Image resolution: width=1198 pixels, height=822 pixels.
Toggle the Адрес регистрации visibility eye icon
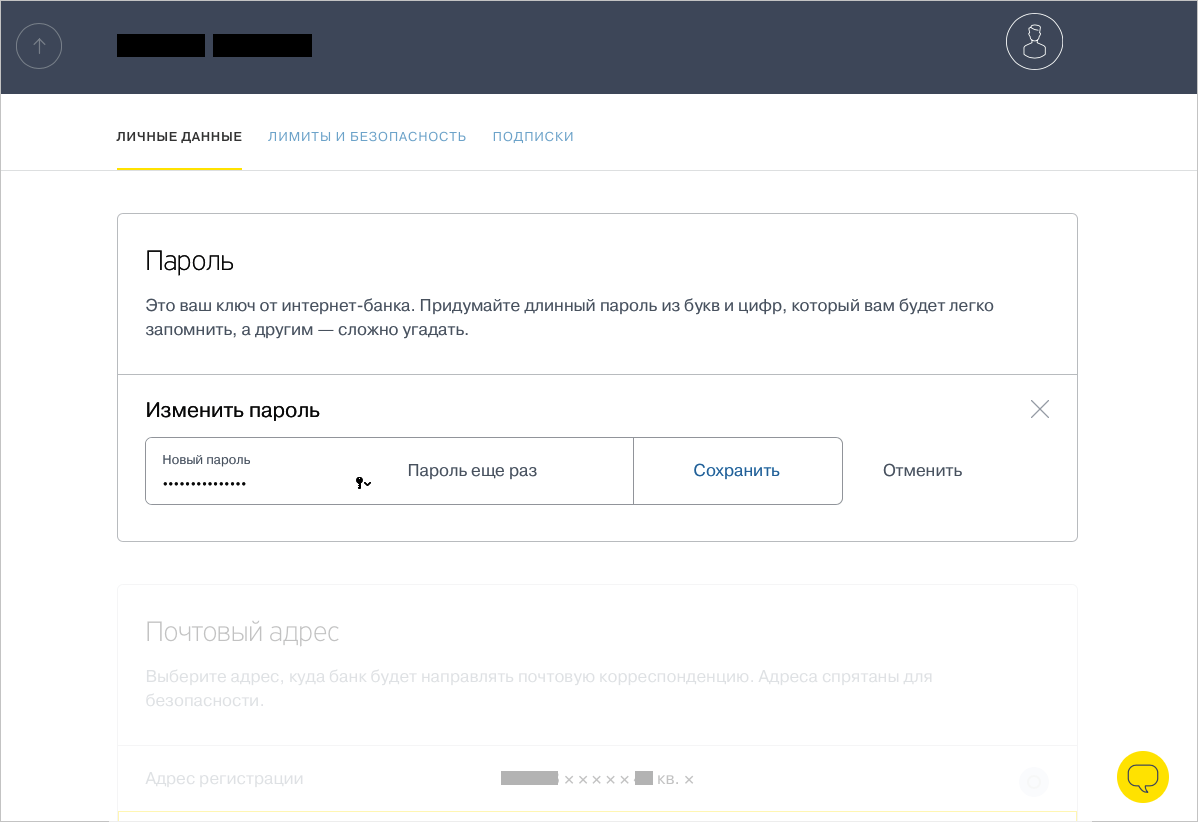coord(1033,781)
